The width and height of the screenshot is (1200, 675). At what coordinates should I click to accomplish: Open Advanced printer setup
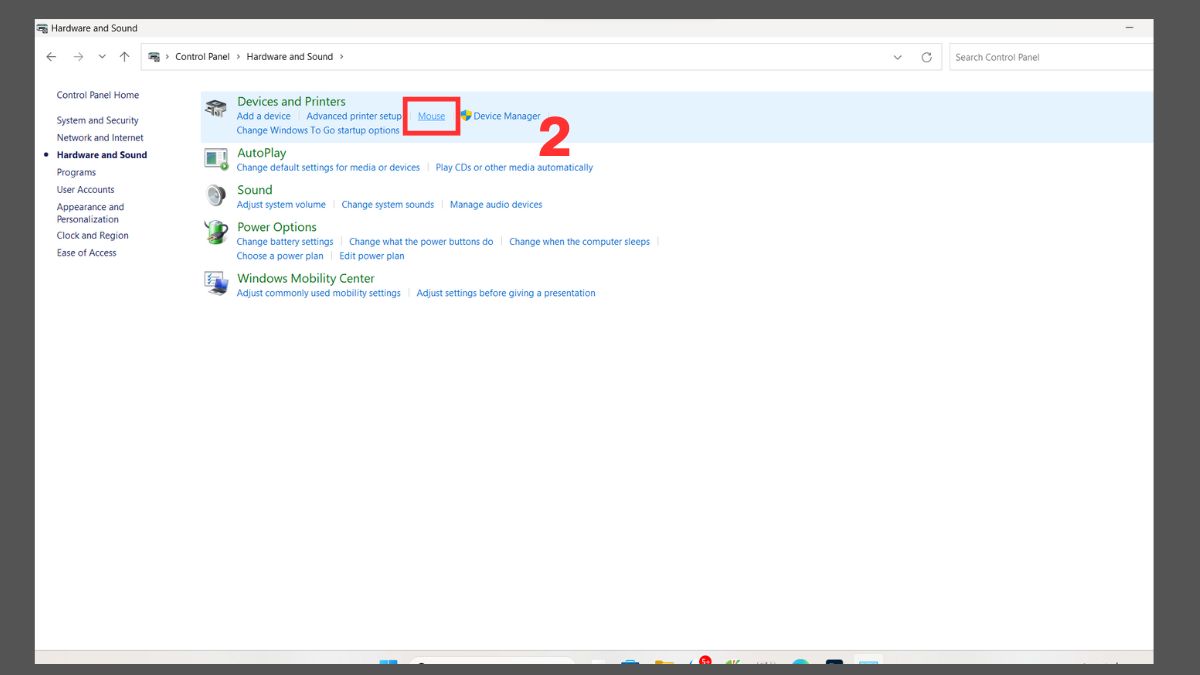click(x=354, y=116)
